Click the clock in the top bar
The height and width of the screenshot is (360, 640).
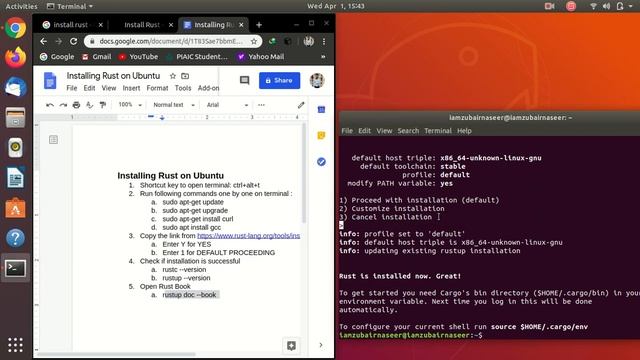click(x=336, y=6)
